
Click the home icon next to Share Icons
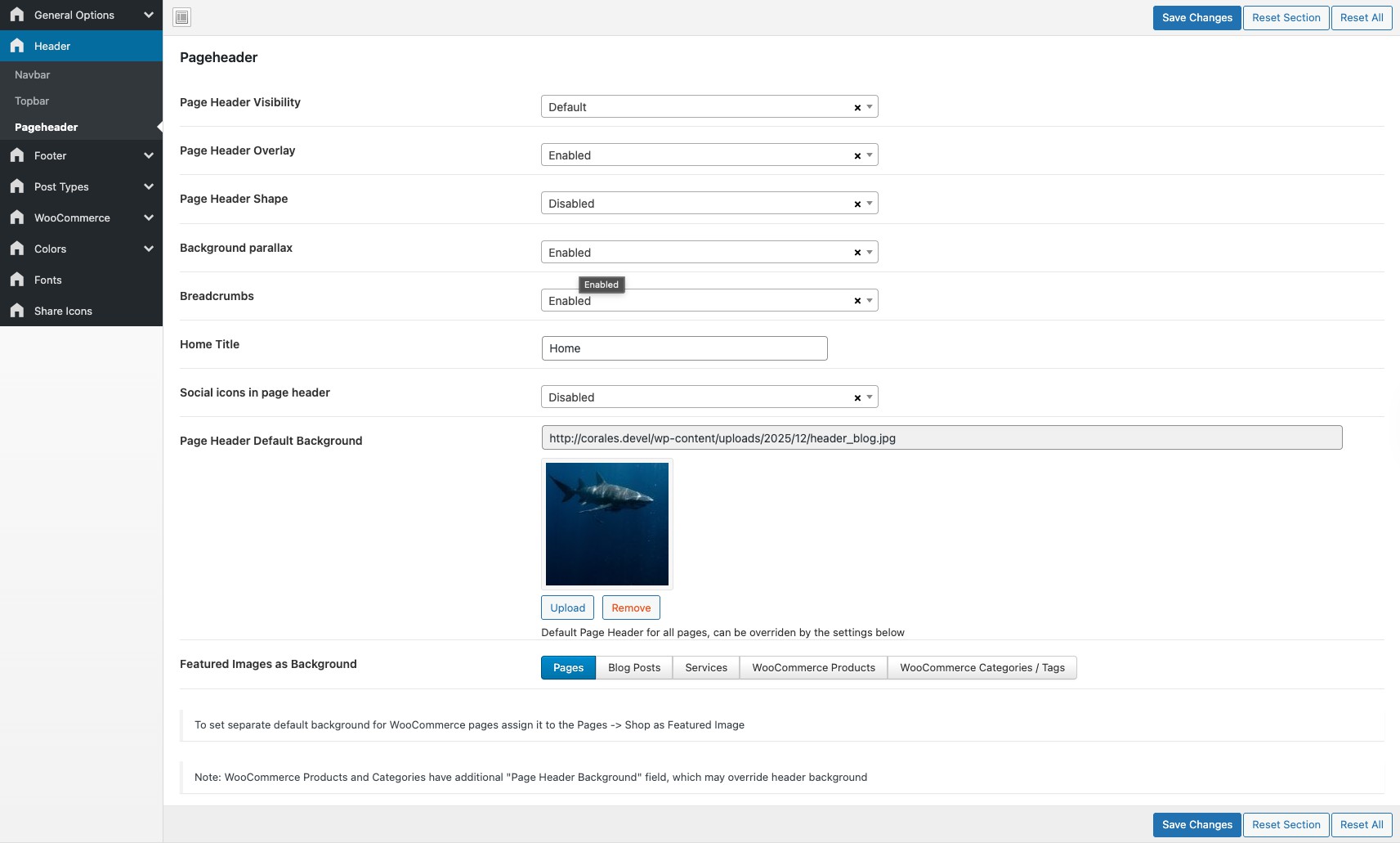17,311
